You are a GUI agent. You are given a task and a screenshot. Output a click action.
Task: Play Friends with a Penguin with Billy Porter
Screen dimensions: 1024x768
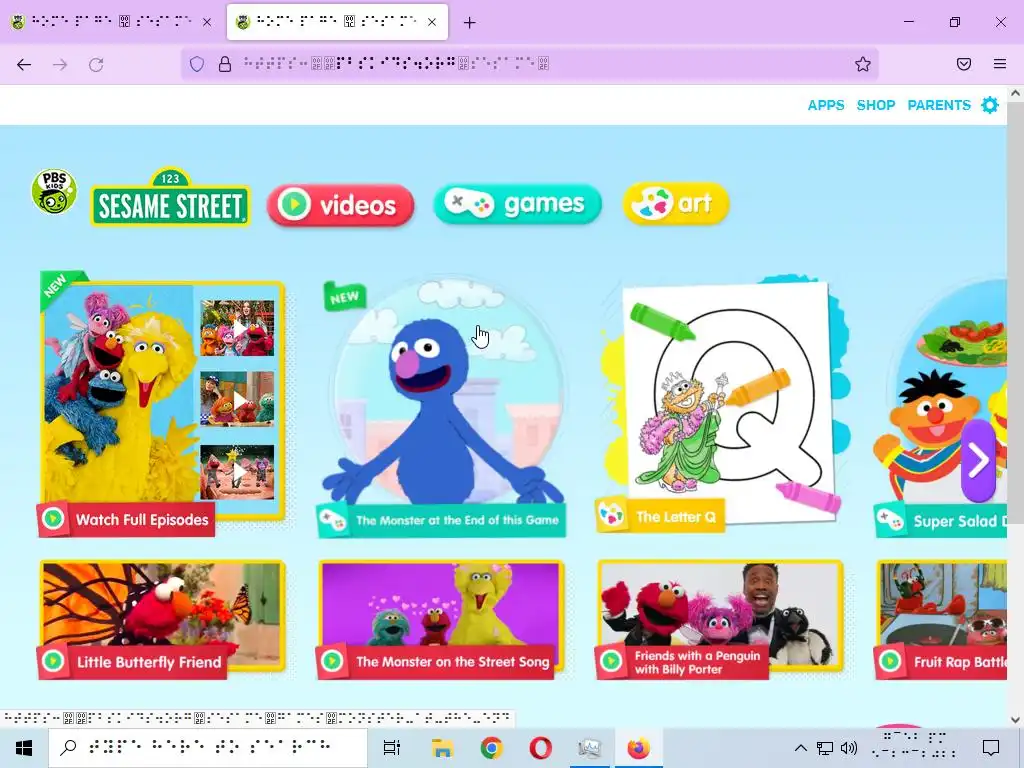720,619
